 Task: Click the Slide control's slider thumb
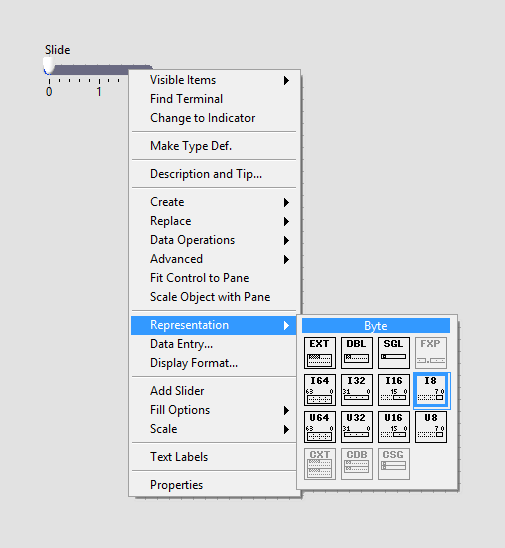coord(49,66)
